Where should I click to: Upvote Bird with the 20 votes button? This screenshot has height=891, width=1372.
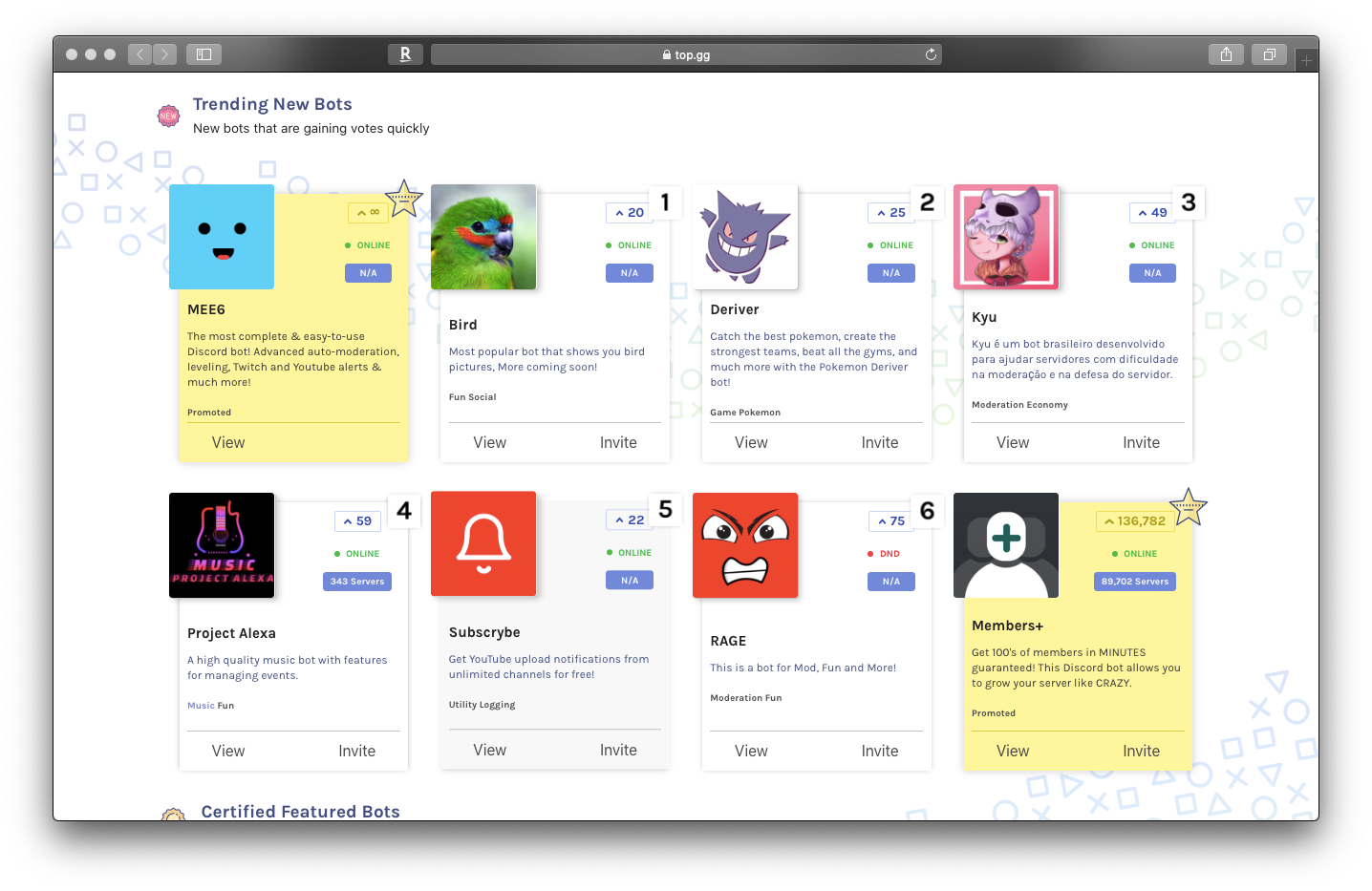point(630,213)
